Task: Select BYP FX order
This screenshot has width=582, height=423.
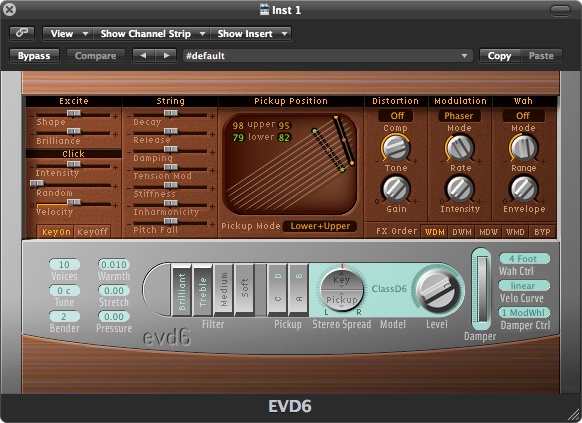Action: (542, 232)
